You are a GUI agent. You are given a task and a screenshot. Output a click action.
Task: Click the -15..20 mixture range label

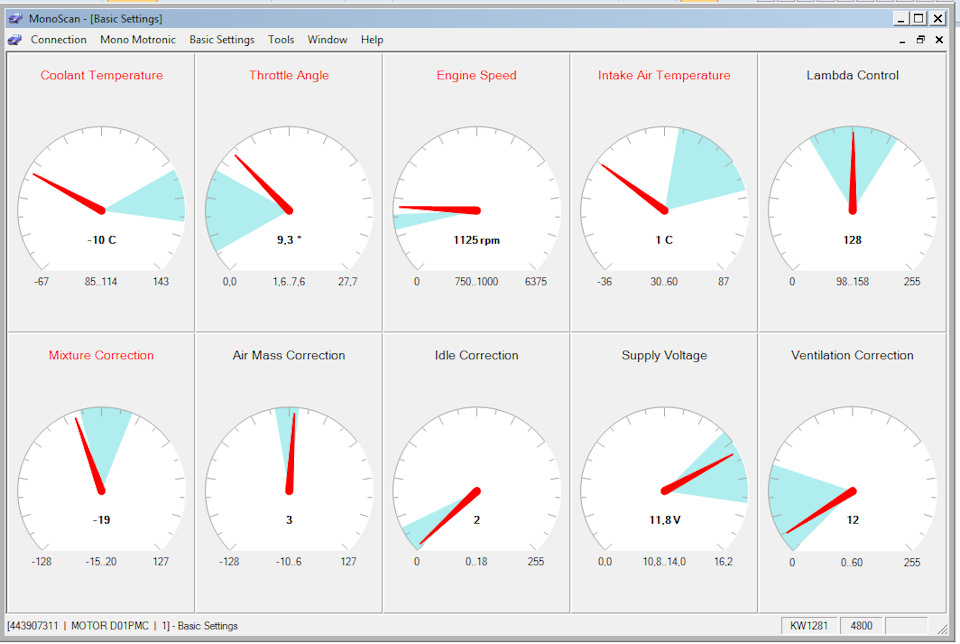(101, 561)
